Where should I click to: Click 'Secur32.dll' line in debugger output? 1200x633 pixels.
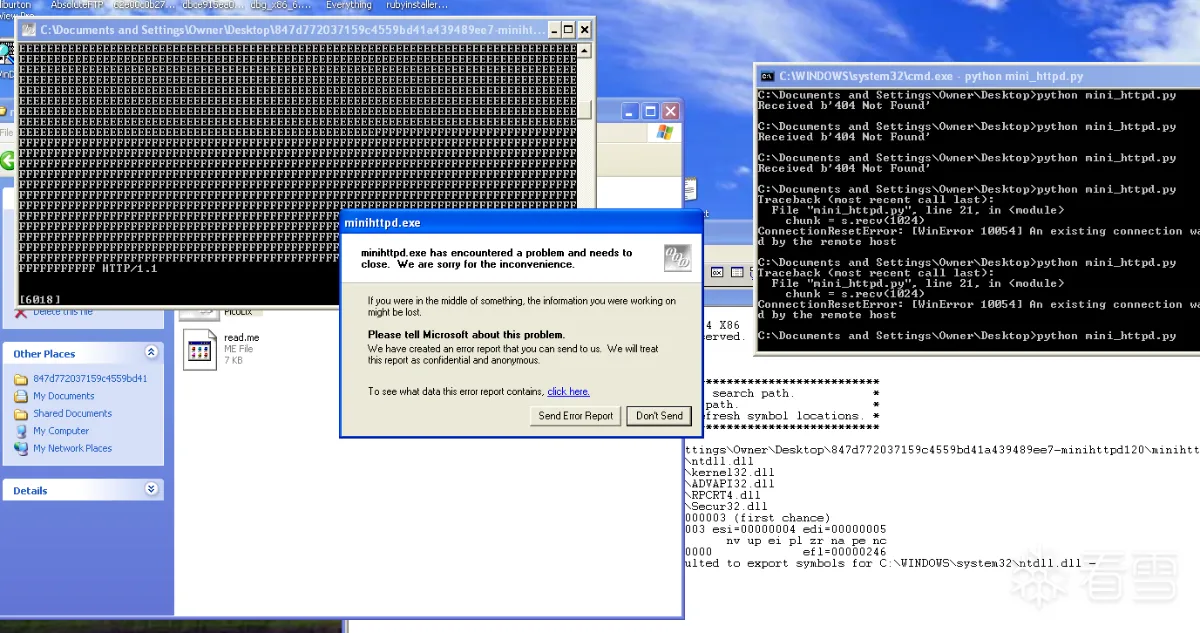[x=726, y=506]
